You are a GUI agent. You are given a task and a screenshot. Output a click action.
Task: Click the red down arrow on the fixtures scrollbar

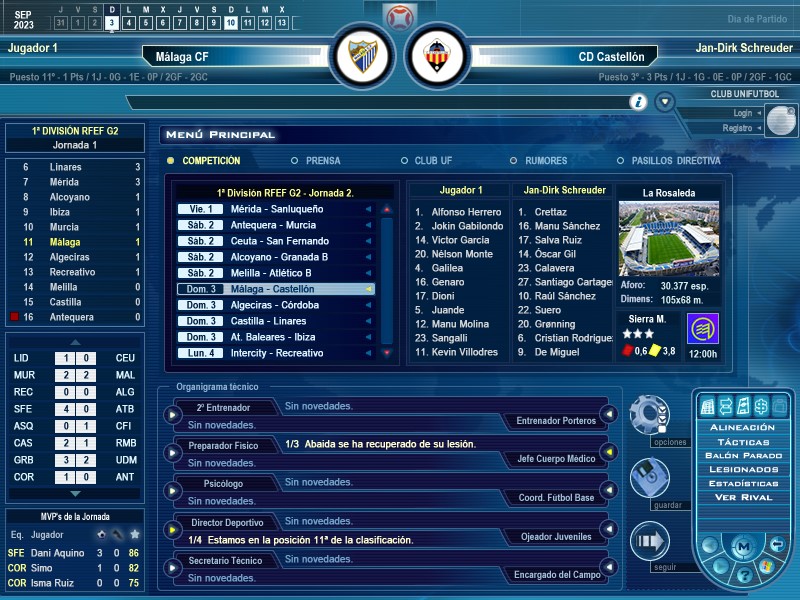pyautogui.click(x=387, y=353)
